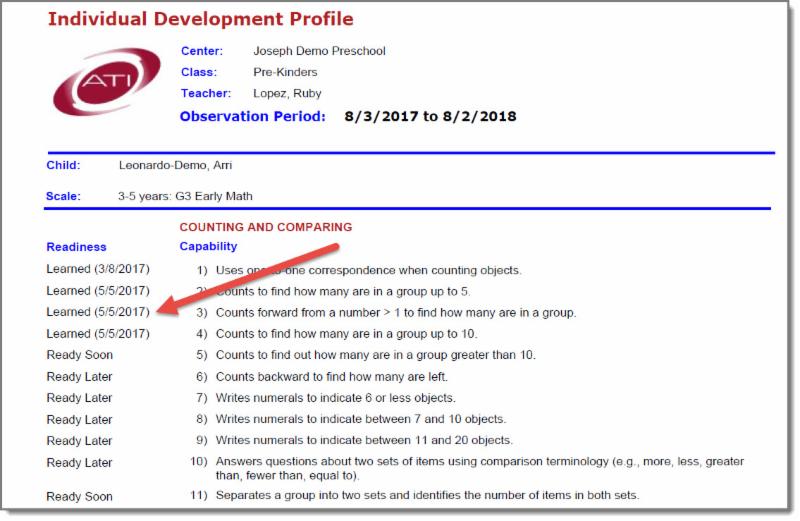
Task: Click the Observation Period label
Action: [x=253, y=116]
